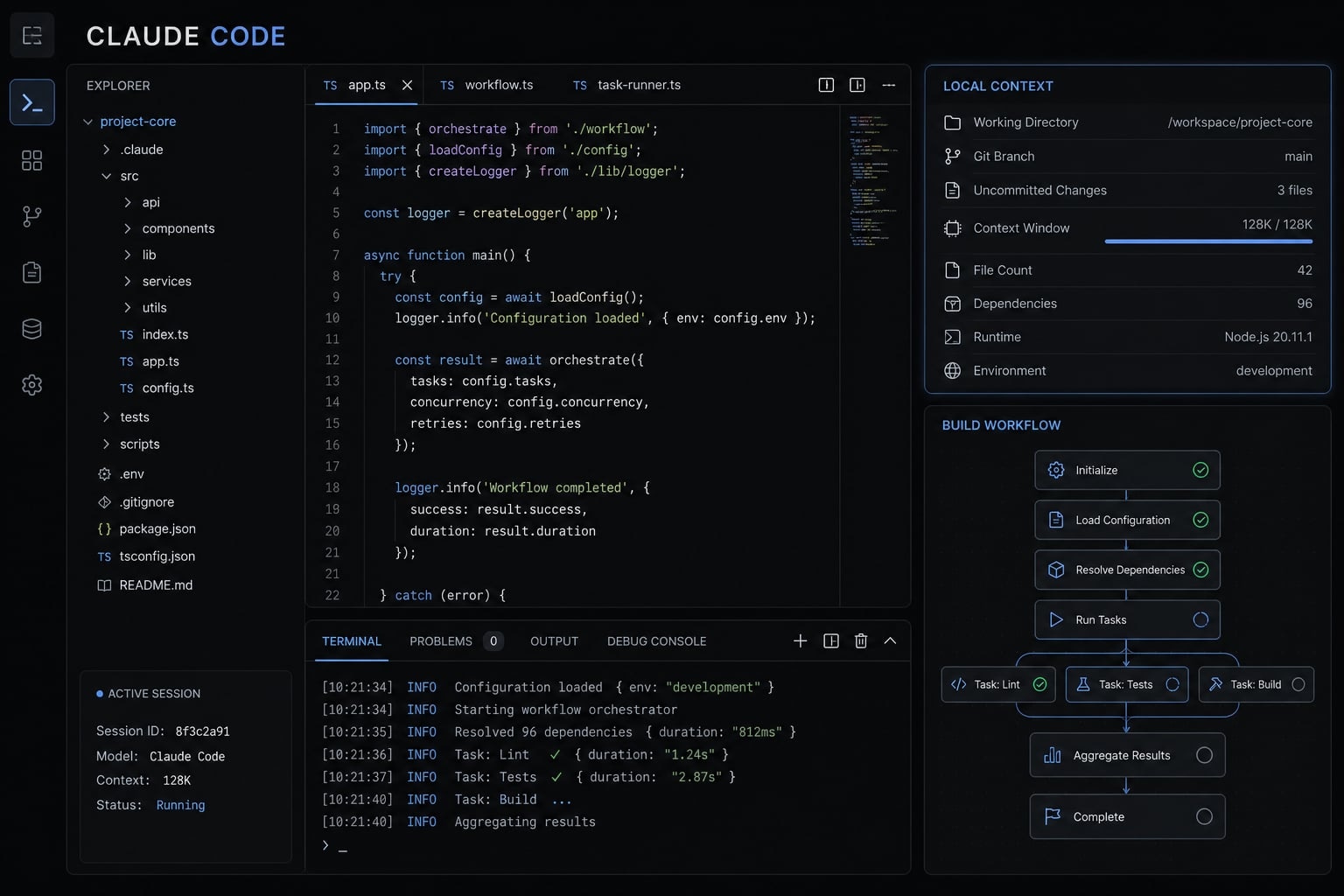Toggle the Aggregate Results status circle
The height and width of the screenshot is (896, 1344).
click(x=1204, y=755)
